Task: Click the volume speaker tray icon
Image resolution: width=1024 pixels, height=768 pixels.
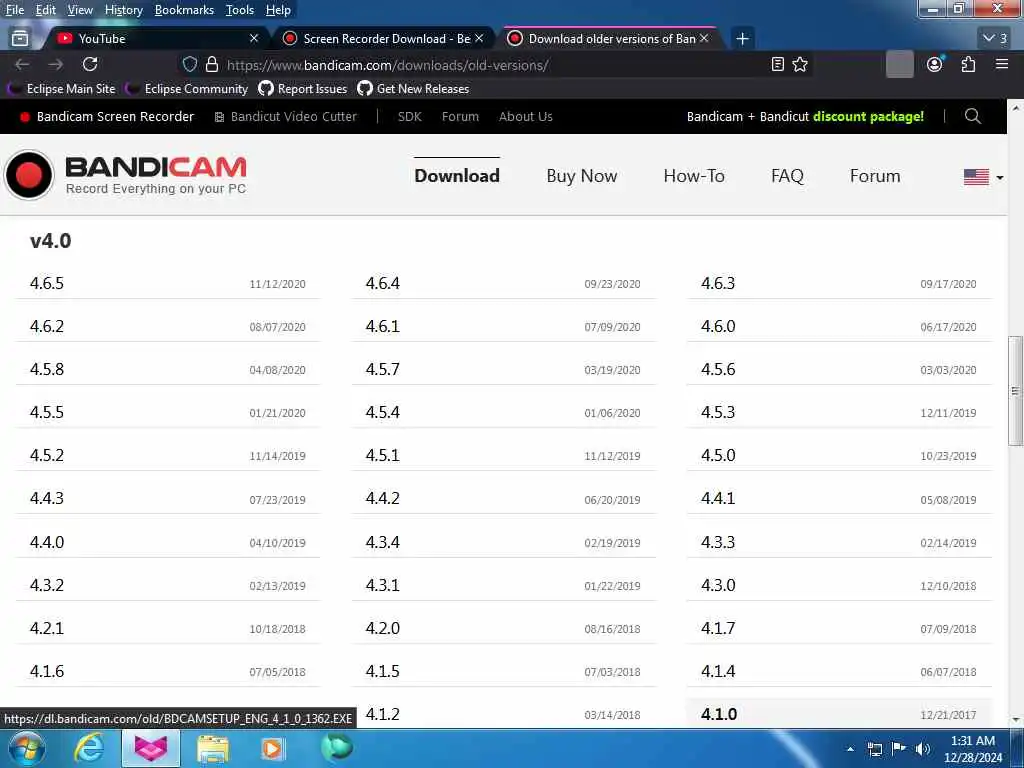Action: pyautogui.click(x=923, y=749)
